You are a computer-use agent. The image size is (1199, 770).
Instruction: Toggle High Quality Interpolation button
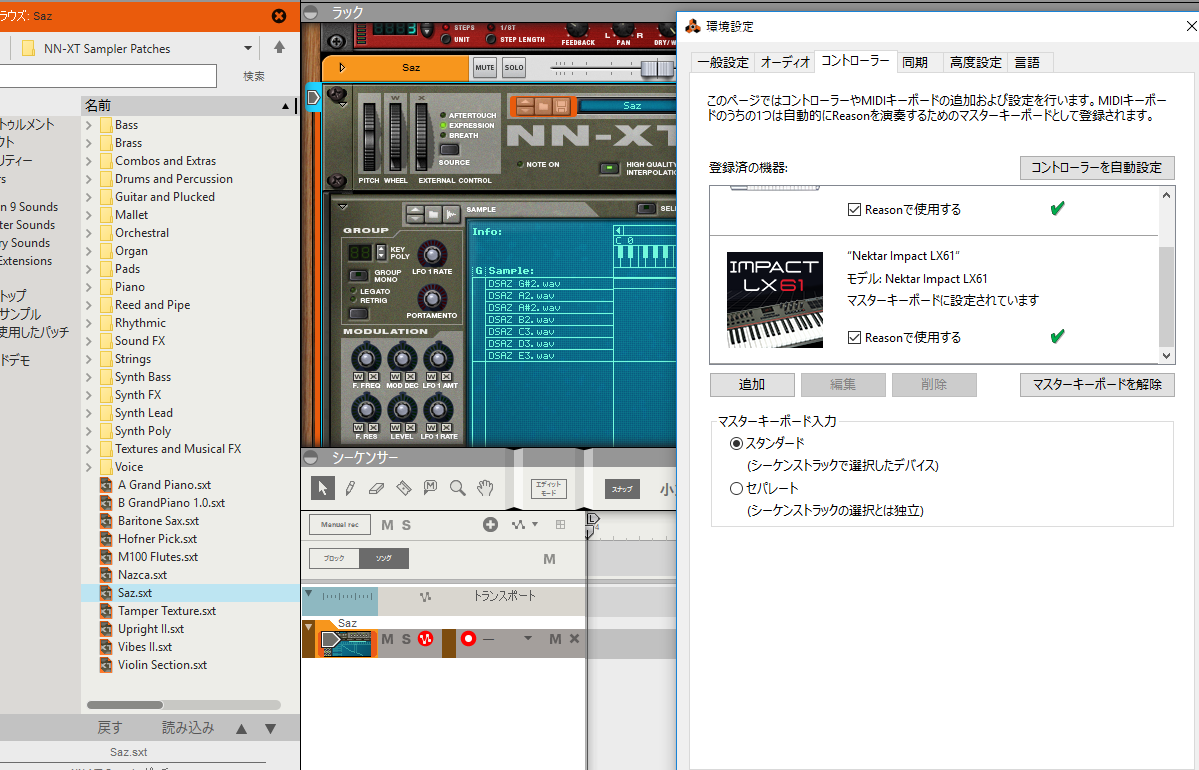(609, 168)
